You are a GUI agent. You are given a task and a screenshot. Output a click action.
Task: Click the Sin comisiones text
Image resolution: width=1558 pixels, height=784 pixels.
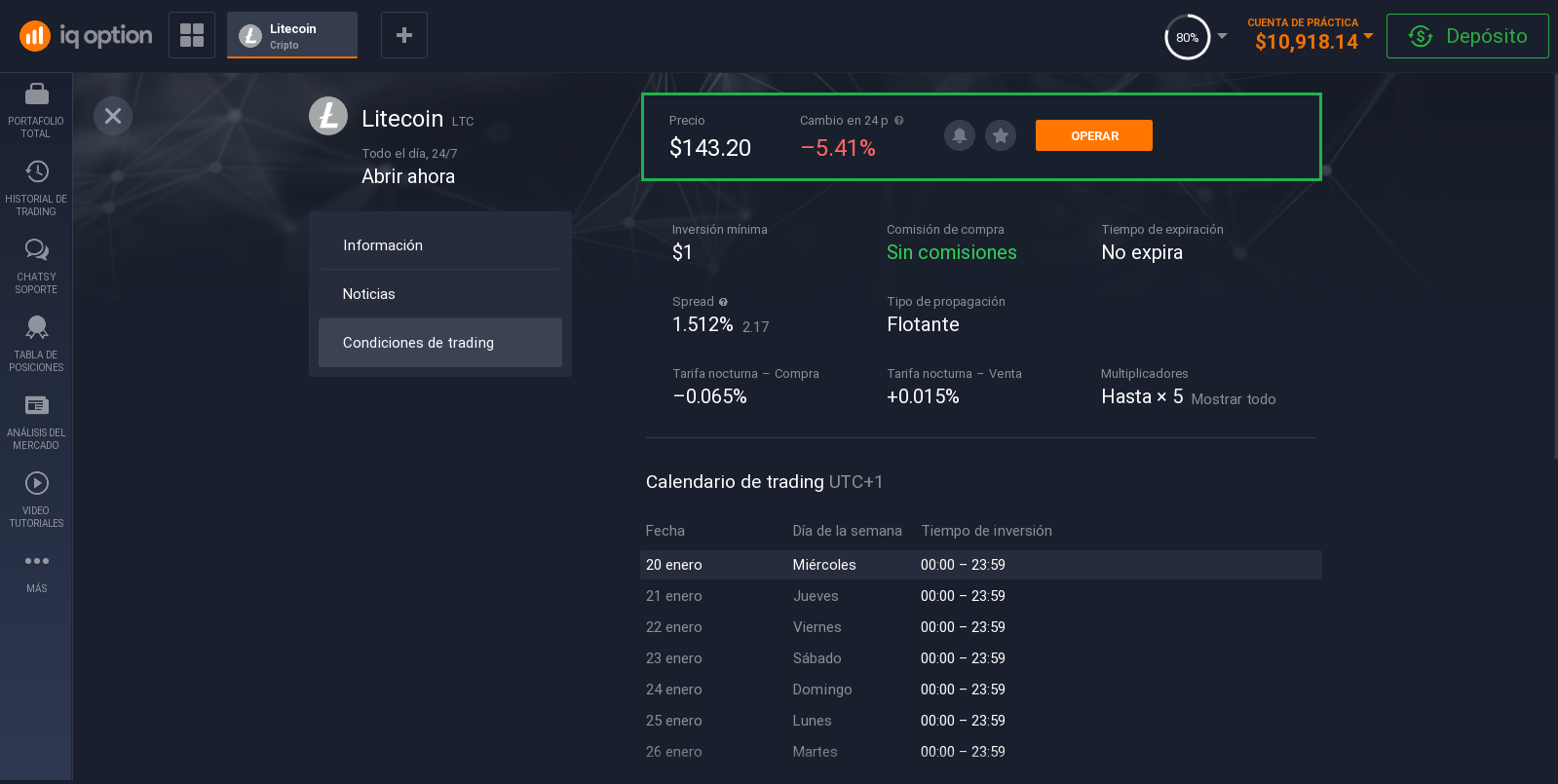point(952,252)
